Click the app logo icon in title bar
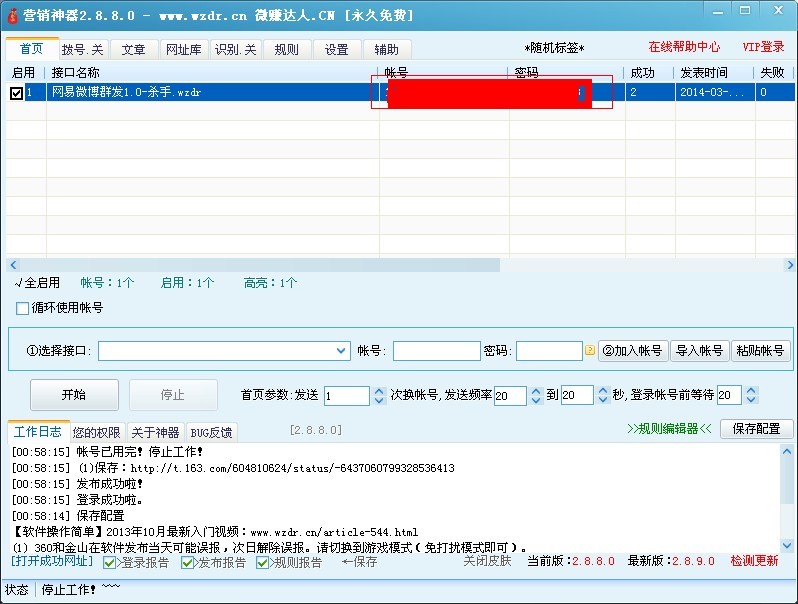Screen dimensions: 798x604 tap(12, 15)
